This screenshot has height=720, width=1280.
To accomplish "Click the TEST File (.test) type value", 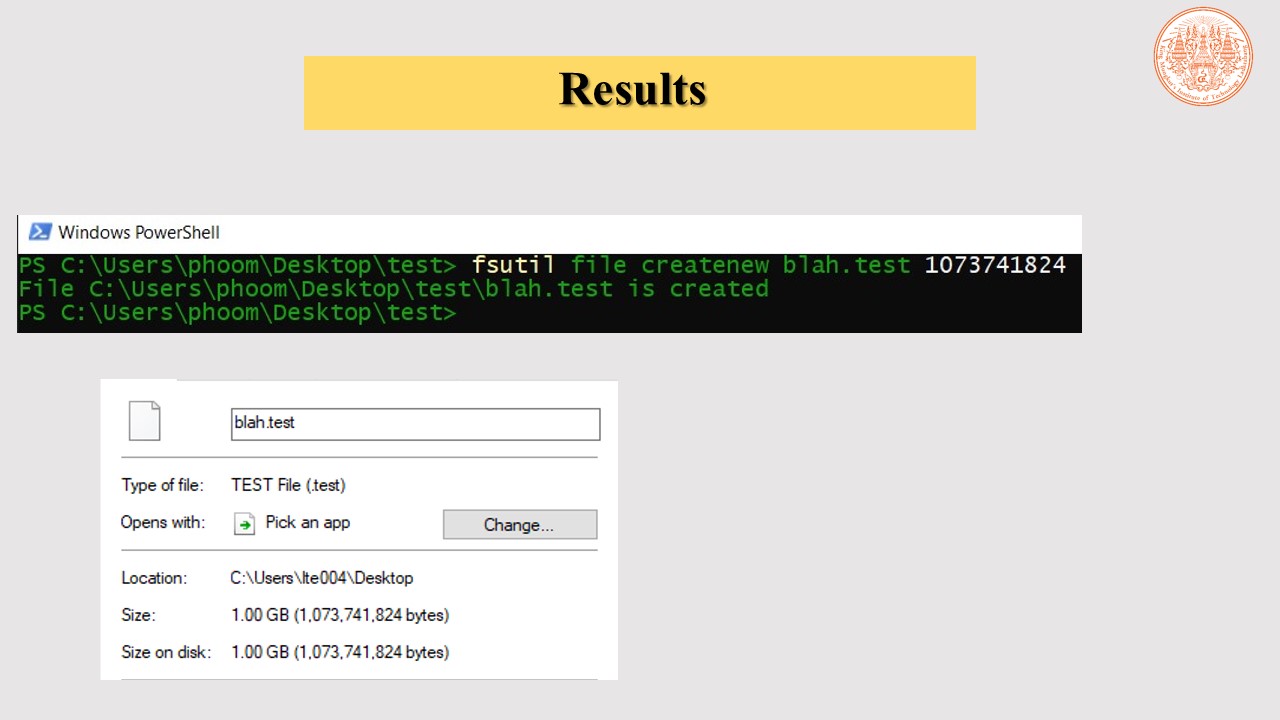I will [x=288, y=485].
